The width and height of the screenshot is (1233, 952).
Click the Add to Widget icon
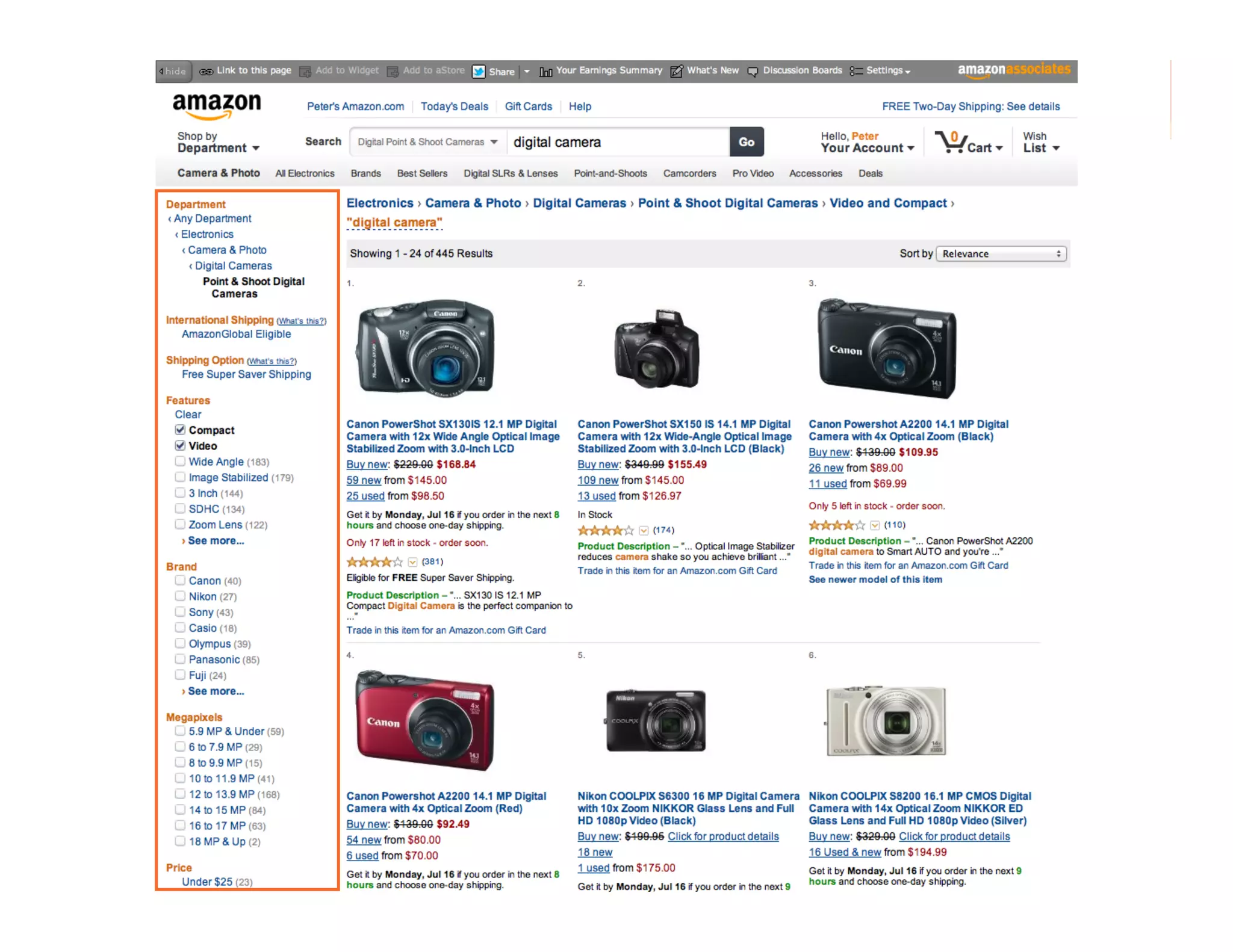click(305, 72)
